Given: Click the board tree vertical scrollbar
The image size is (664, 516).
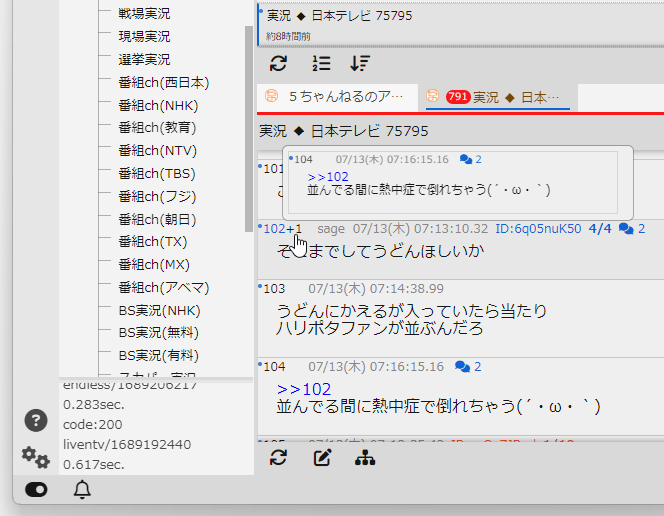Looking at the screenshot, I should pos(249,129).
